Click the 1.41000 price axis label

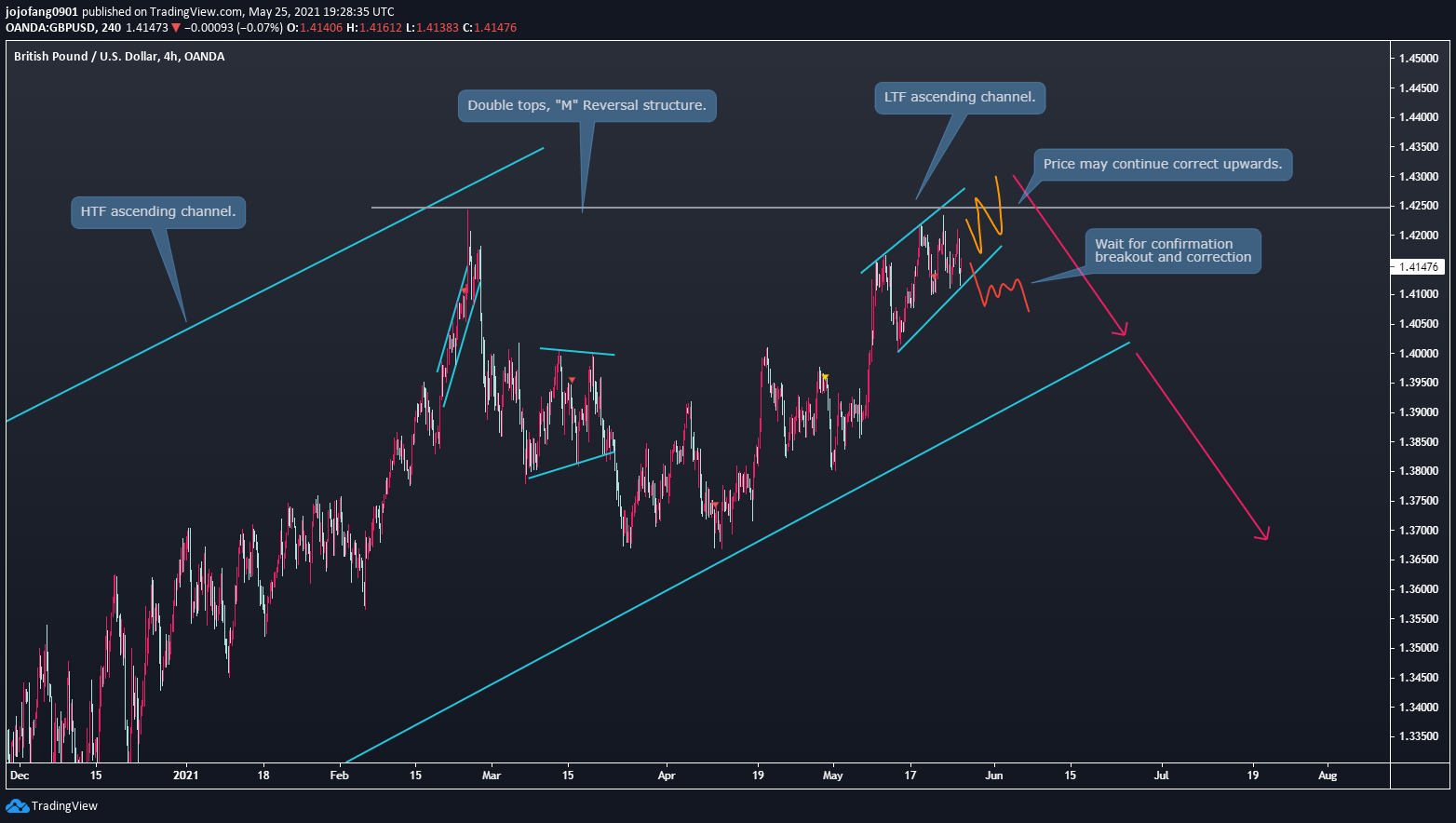1418,294
